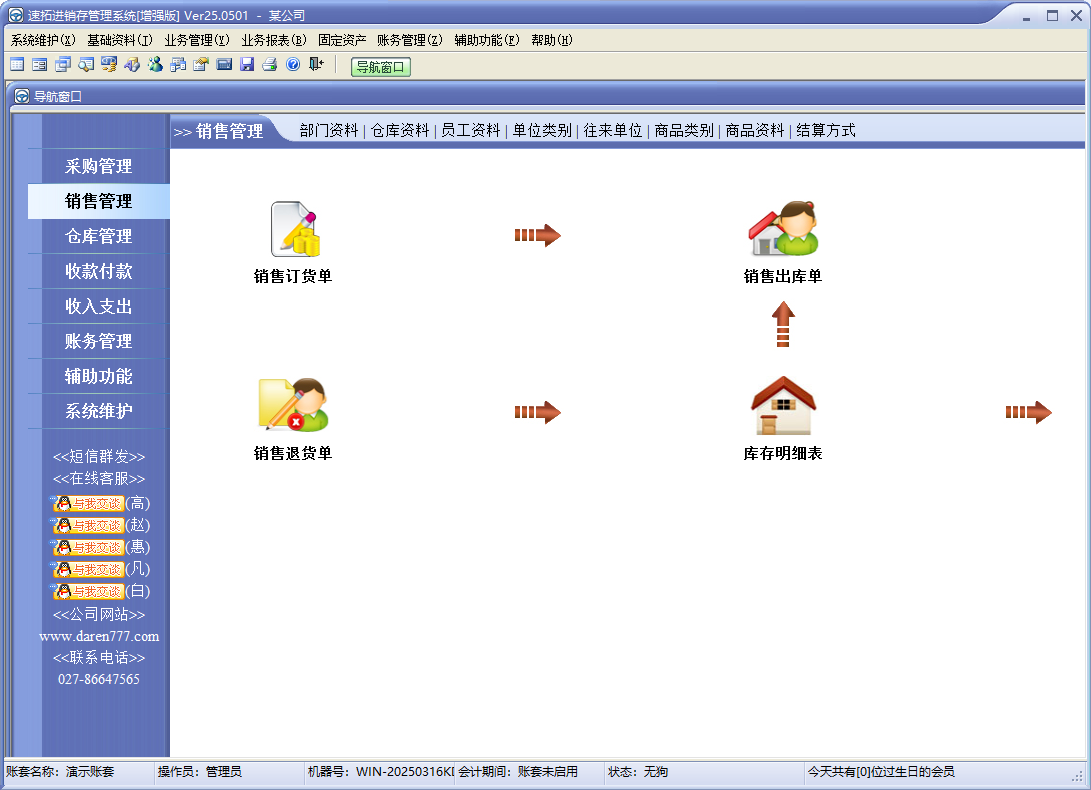Open the calculator from the toolbar
Image resolution: width=1091 pixels, height=790 pixels.
point(224,65)
